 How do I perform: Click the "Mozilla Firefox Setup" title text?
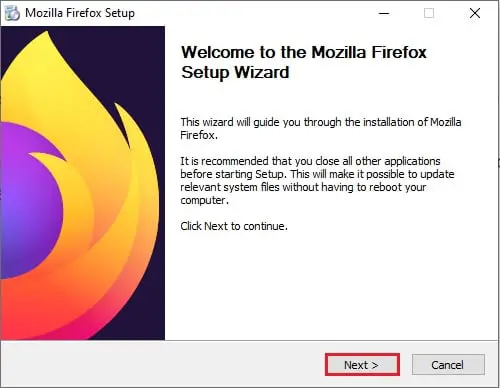(x=80, y=13)
